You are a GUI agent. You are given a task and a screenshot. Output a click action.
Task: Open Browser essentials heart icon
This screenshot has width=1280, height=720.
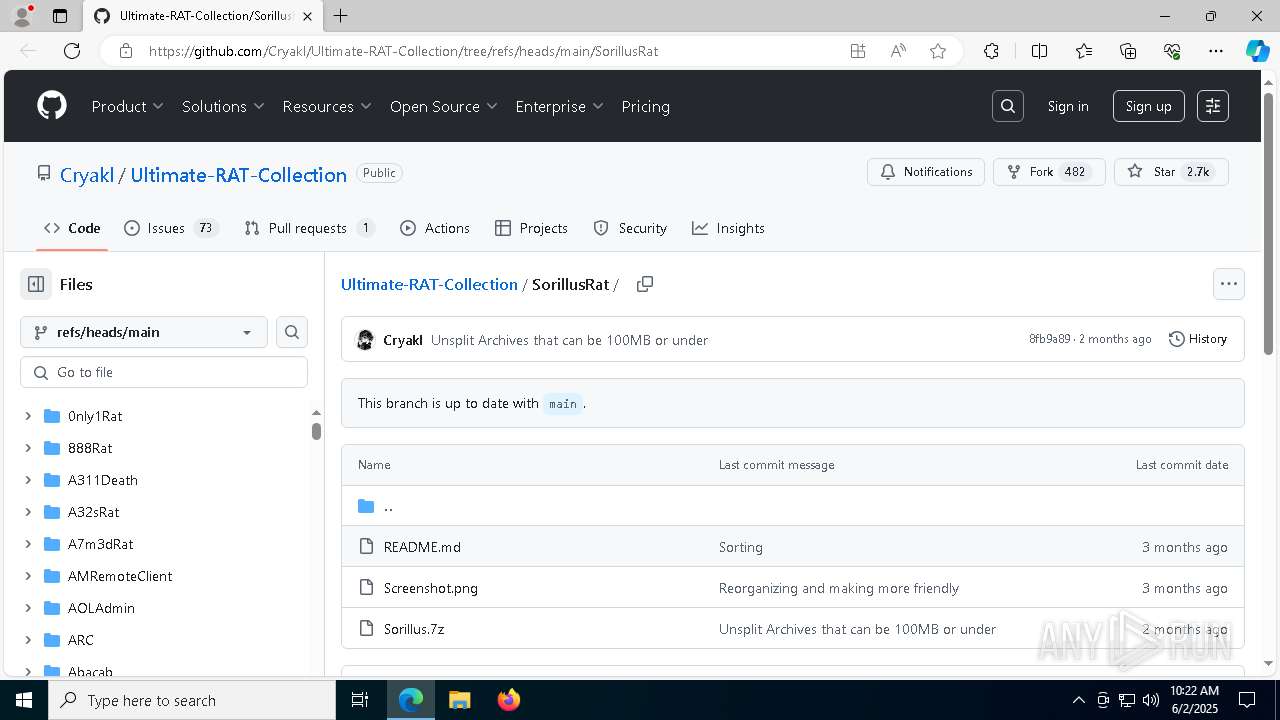click(x=1172, y=51)
